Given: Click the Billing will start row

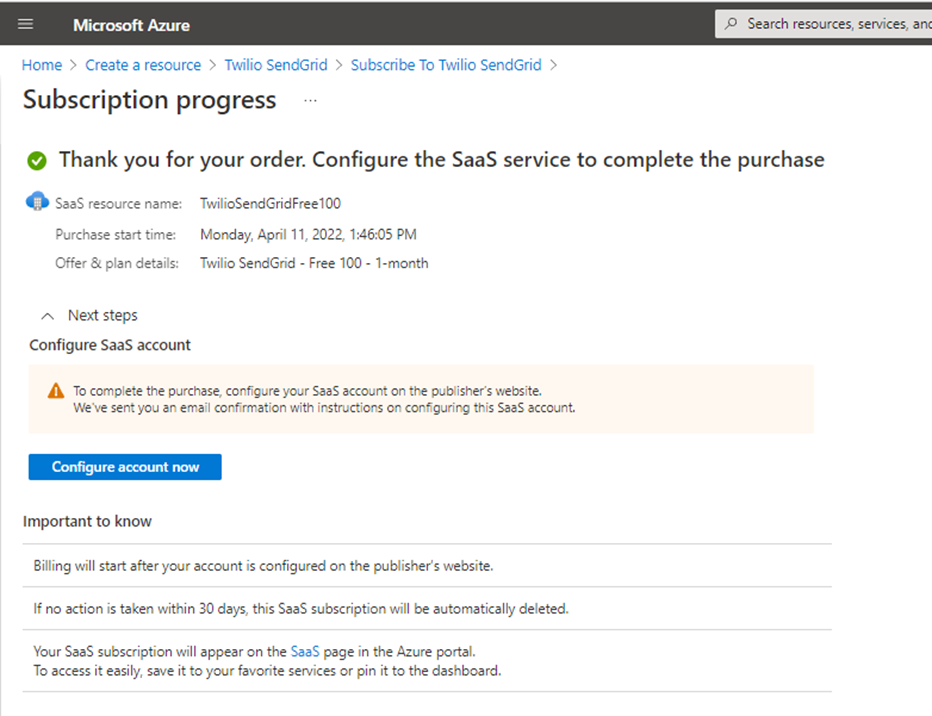Looking at the screenshot, I should 427,566.
